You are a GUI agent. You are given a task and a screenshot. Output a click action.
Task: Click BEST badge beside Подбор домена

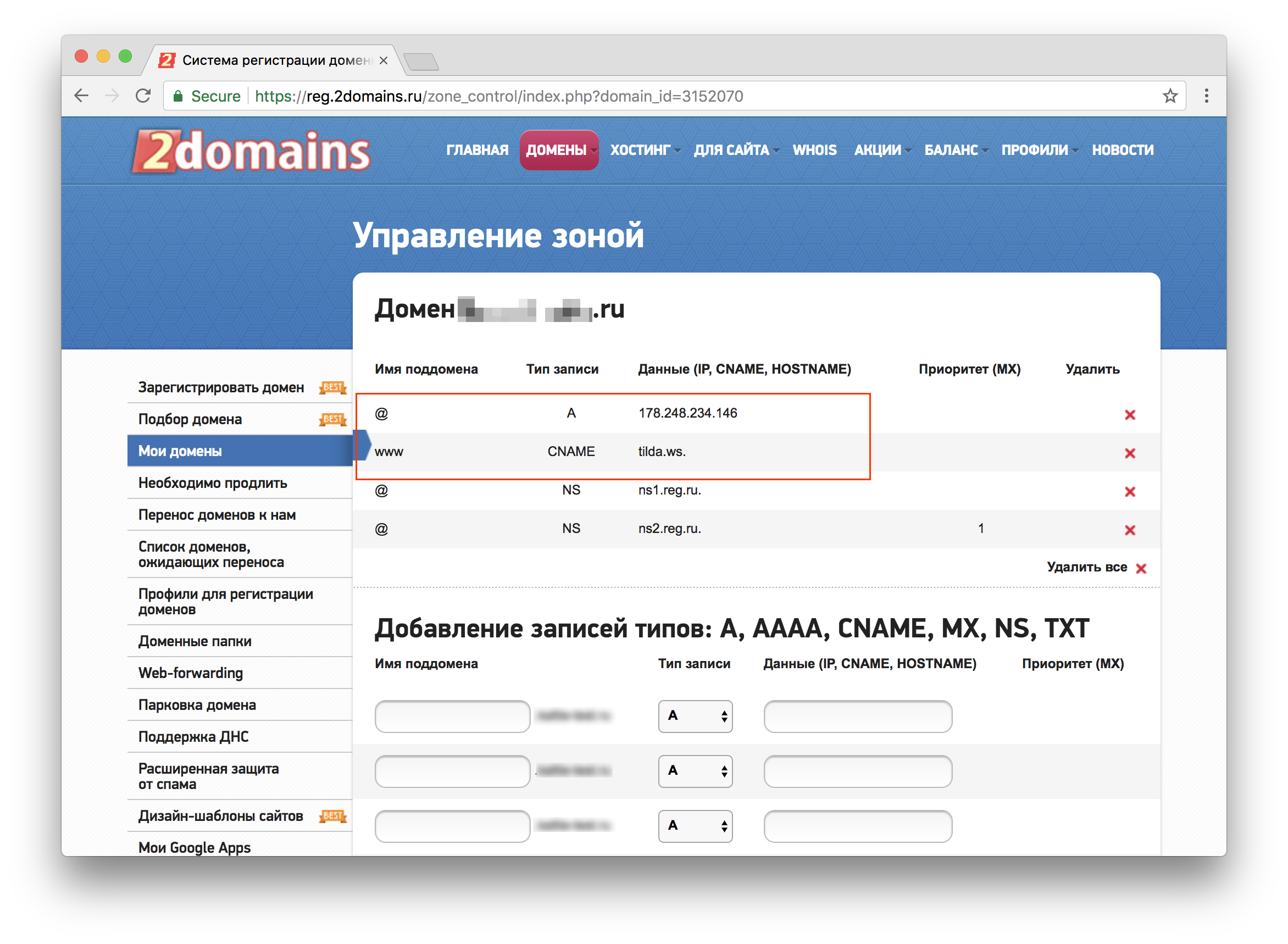pyautogui.click(x=332, y=420)
